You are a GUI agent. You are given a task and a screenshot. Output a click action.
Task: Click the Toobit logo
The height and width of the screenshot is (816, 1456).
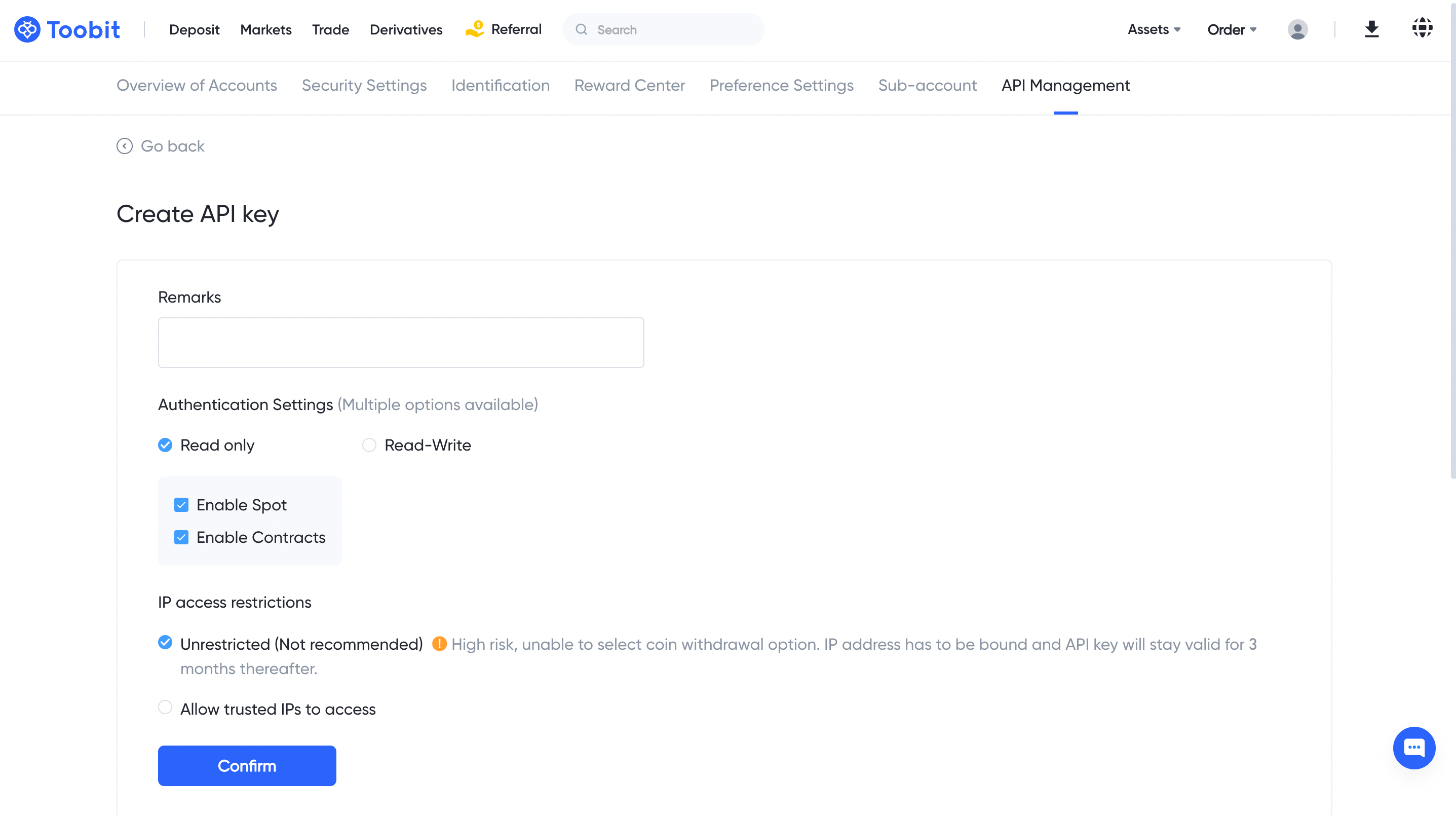[67, 29]
